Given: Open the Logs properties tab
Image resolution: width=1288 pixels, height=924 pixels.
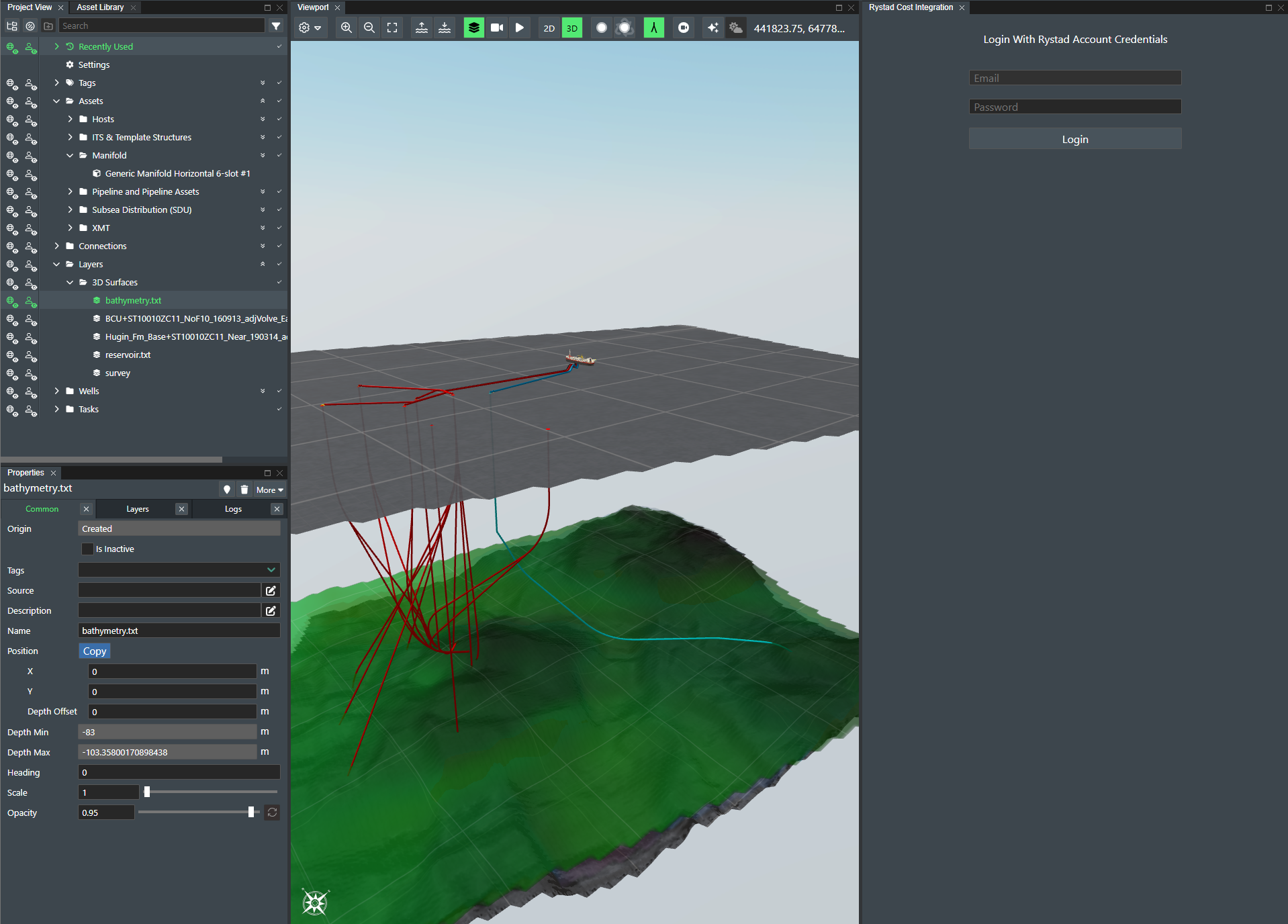Looking at the screenshot, I should (233, 509).
